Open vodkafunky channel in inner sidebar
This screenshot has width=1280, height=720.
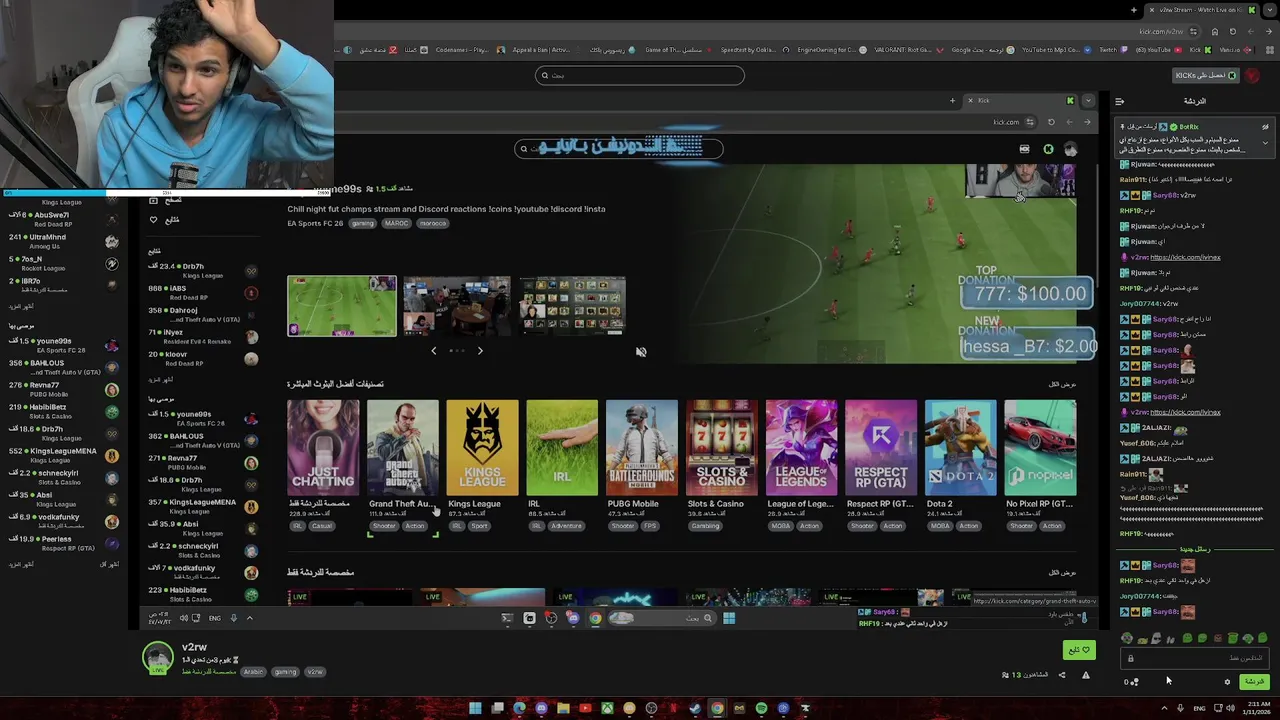click(203, 572)
